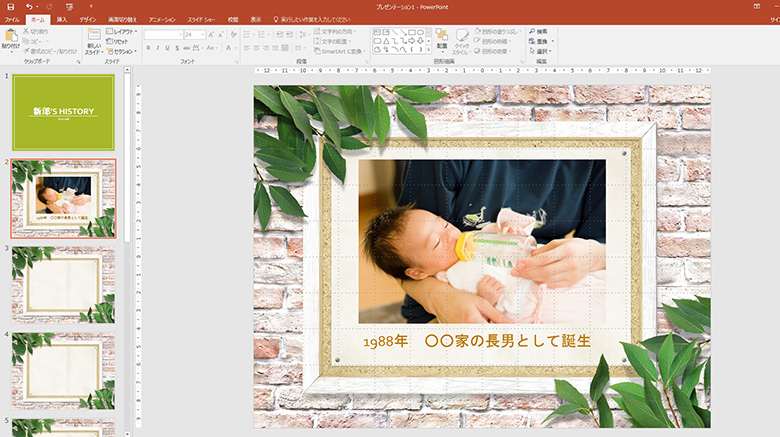The height and width of the screenshot is (437, 780).
Task: Click the Save icon in quick access toolbar
Action: click(10, 6)
